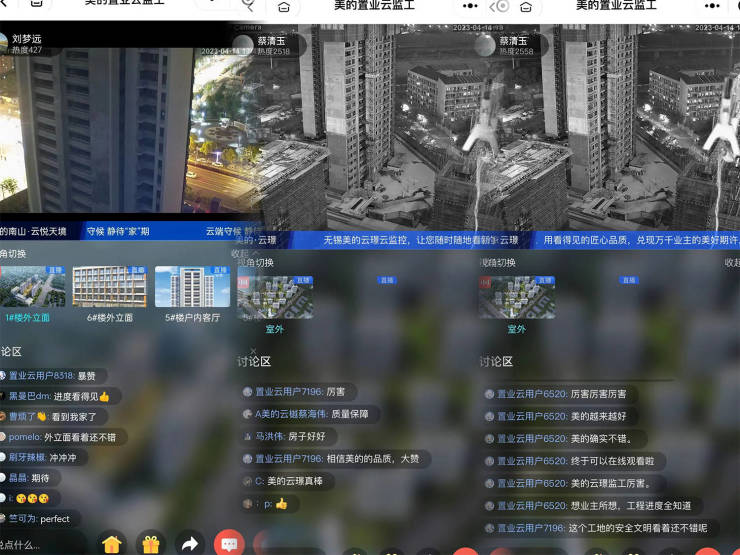The width and height of the screenshot is (740, 555).
Task: Tap comment pomelo: 外立面看着还不错
Action: tap(63, 437)
